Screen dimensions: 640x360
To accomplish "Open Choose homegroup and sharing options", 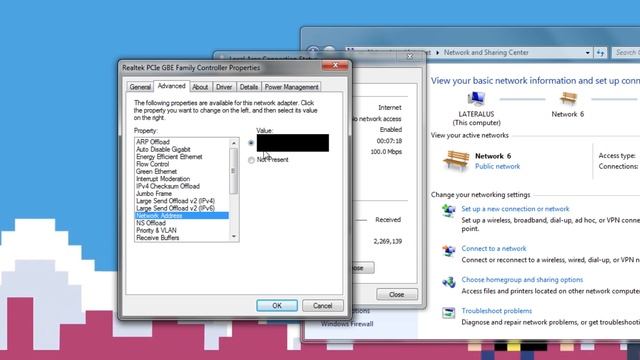I will click(522, 280).
